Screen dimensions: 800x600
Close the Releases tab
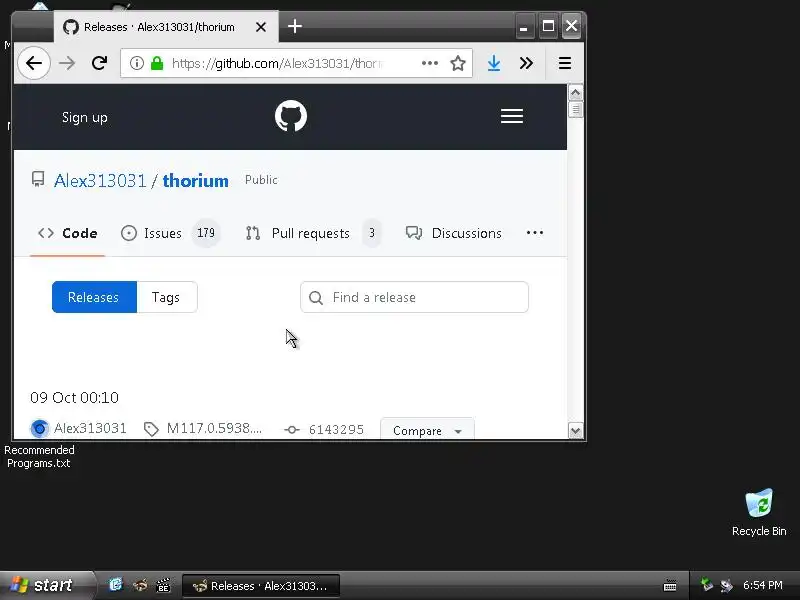pos(261,27)
